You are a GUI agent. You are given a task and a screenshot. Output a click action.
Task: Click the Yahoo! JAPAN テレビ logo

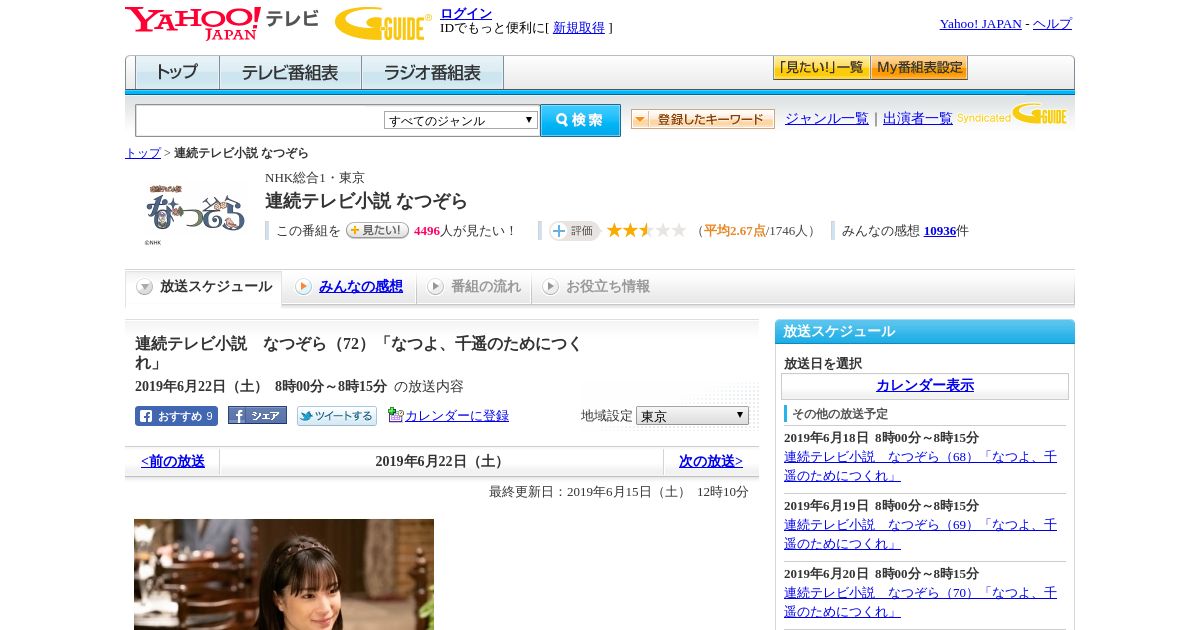[222, 23]
